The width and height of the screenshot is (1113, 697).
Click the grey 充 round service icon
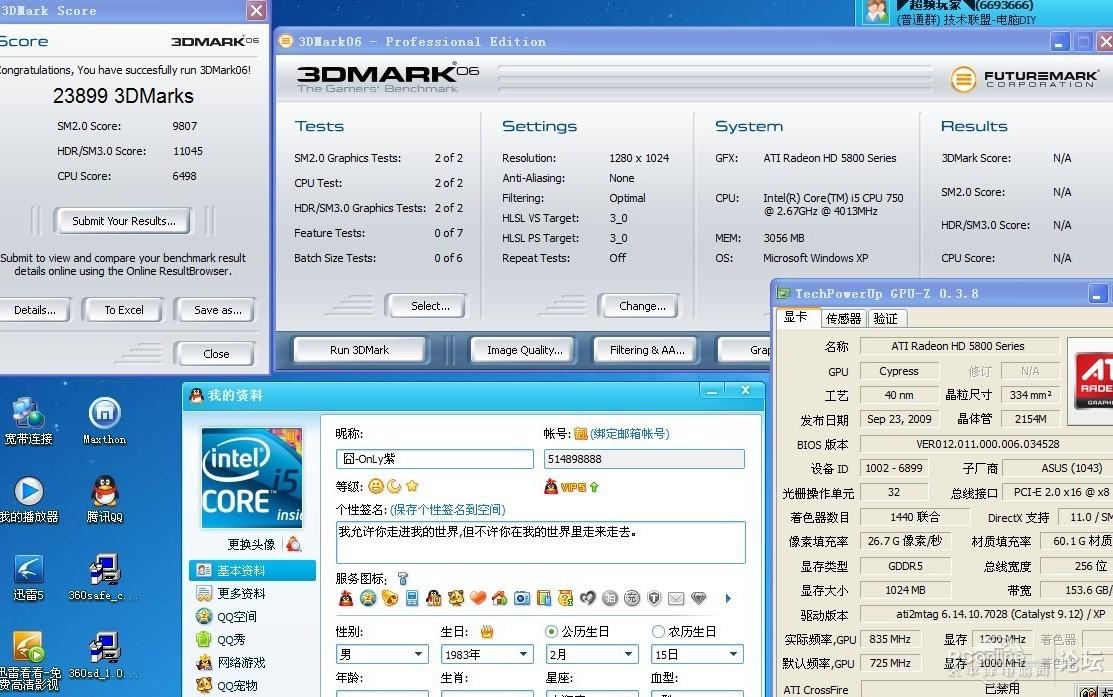coord(632,598)
